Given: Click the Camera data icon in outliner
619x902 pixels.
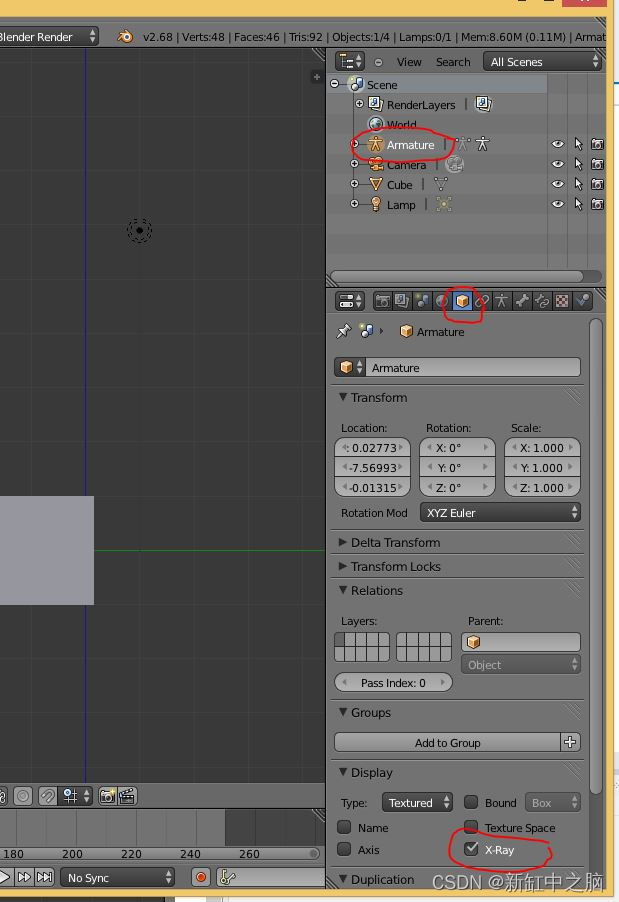Looking at the screenshot, I should click(x=454, y=165).
